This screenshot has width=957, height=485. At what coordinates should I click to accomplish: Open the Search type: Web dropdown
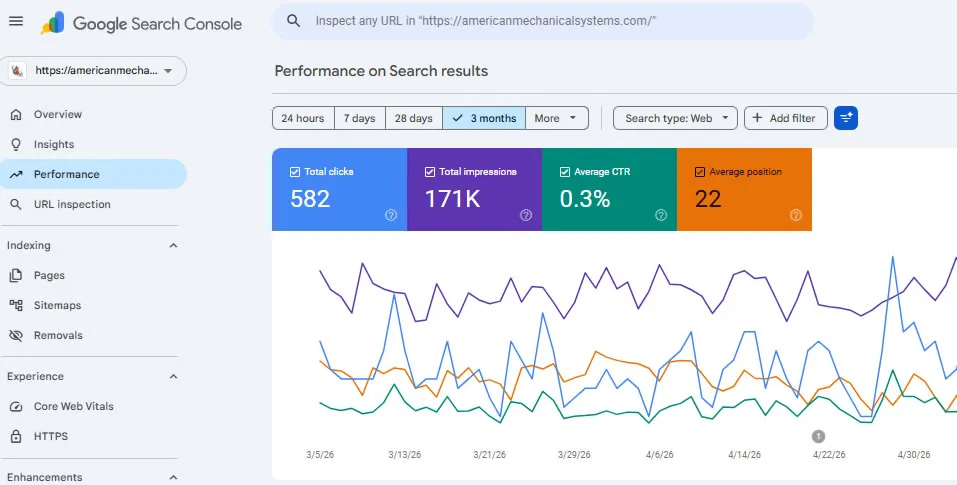coord(675,118)
